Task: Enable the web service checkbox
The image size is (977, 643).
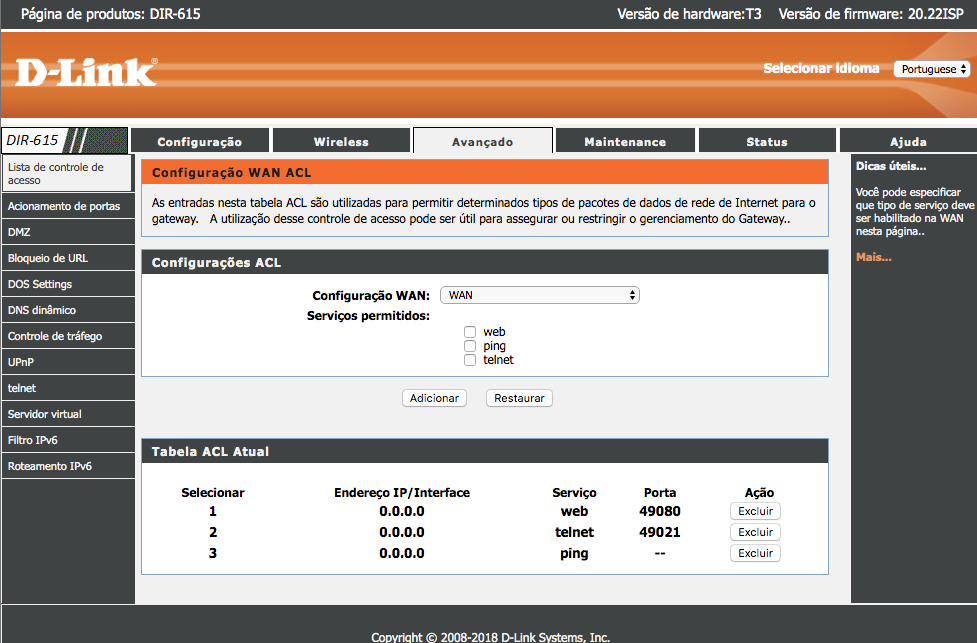Action: (x=470, y=332)
